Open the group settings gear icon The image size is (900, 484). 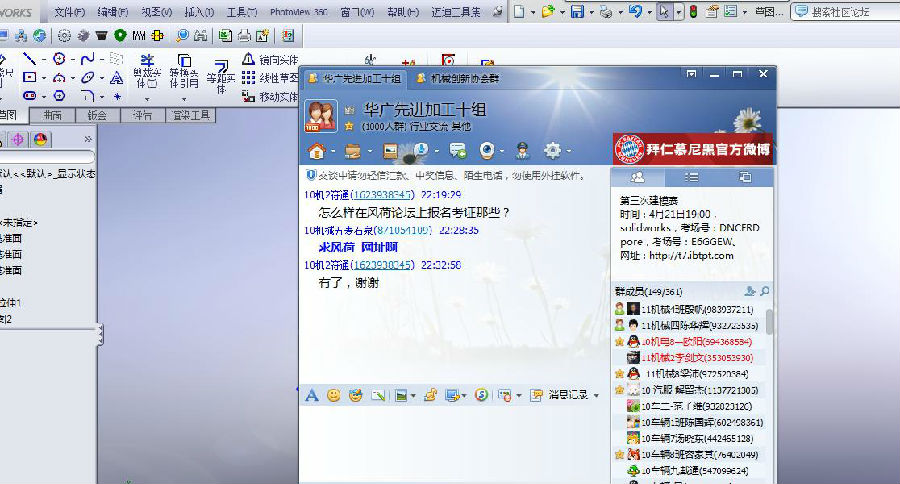[551, 151]
